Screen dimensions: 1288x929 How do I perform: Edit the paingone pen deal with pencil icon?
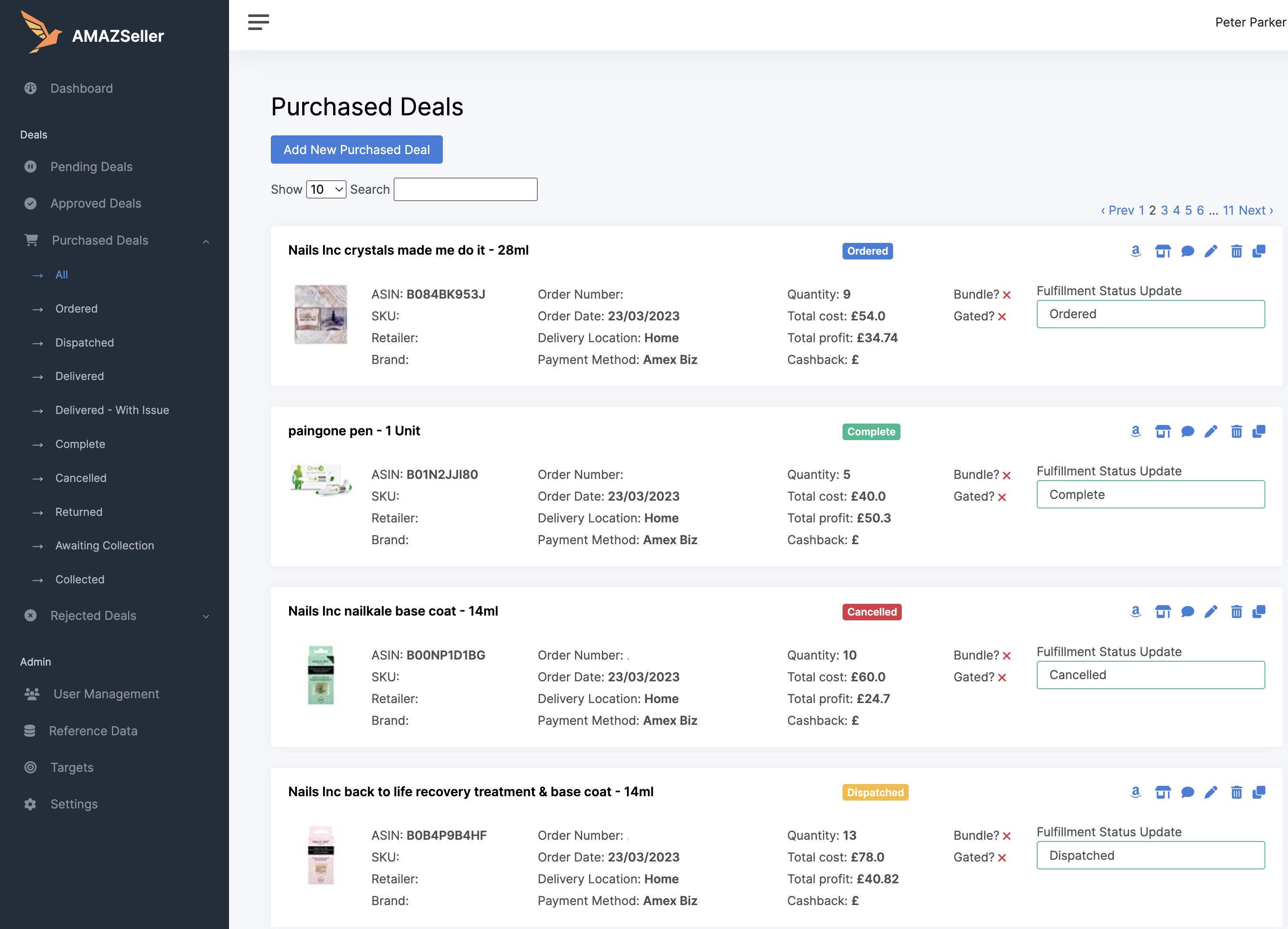tap(1211, 431)
